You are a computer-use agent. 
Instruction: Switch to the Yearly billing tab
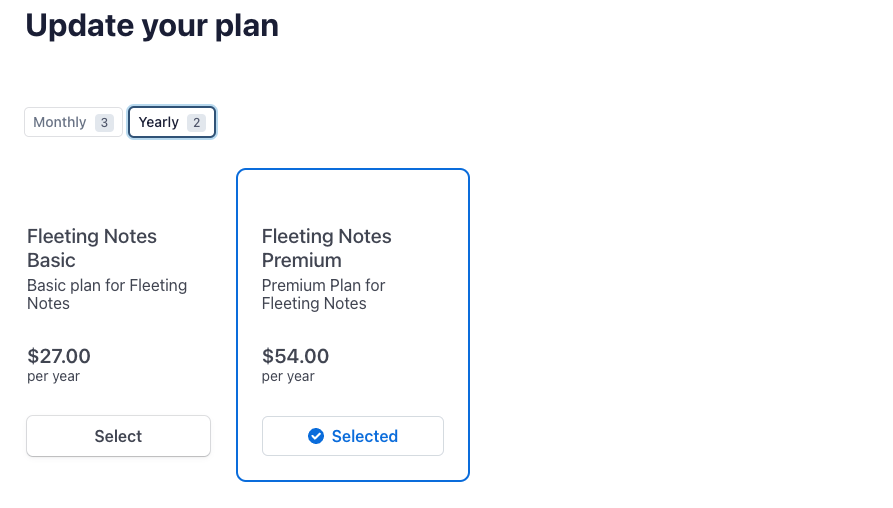[159, 122]
